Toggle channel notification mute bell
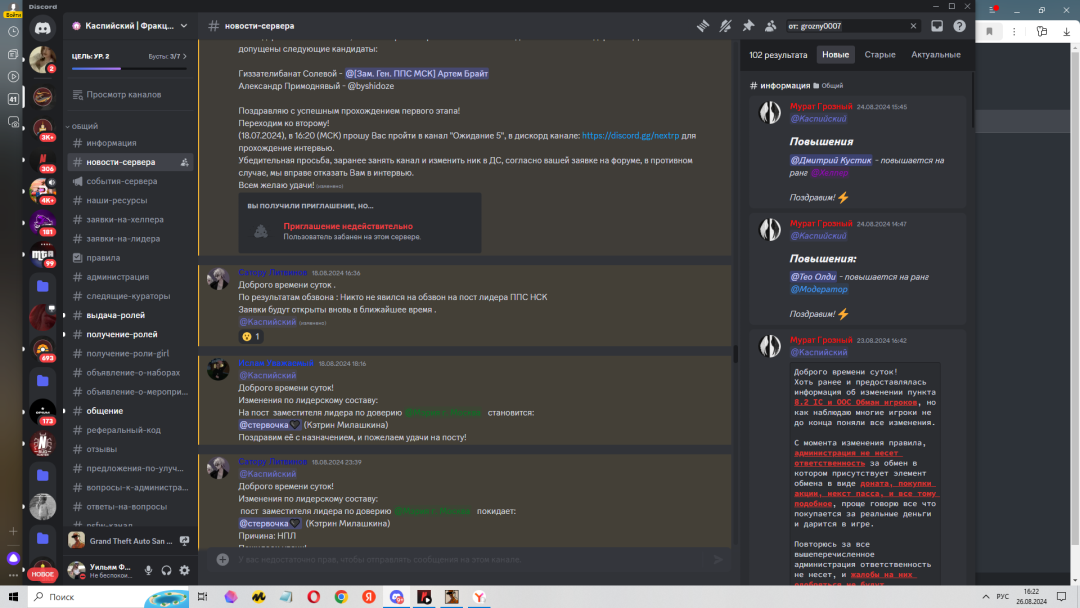The height and width of the screenshot is (608, 1080). tap(725, 26)
